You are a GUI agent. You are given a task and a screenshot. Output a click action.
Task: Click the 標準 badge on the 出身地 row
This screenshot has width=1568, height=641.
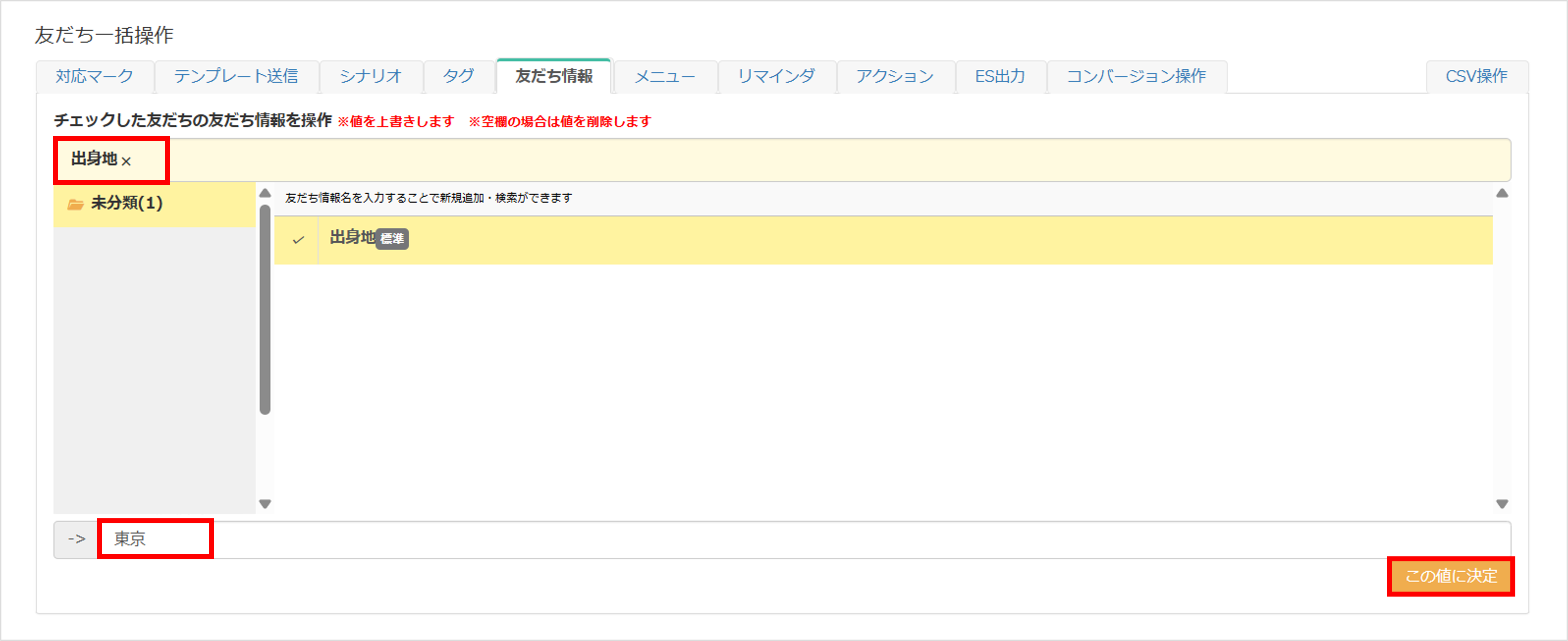[393, 239]
